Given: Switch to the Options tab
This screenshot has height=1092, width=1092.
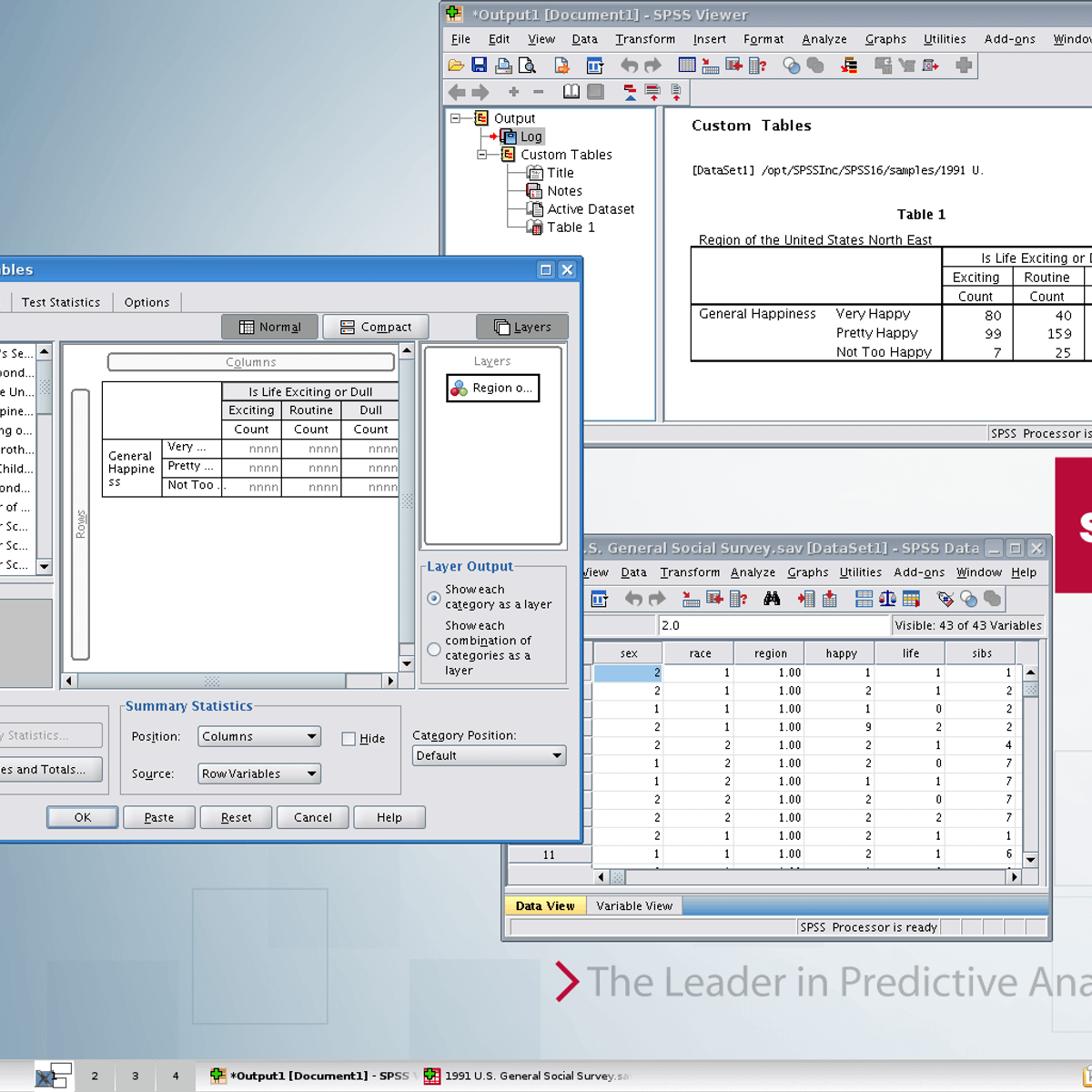Looking at the screenshot, I should click(147, 302).
